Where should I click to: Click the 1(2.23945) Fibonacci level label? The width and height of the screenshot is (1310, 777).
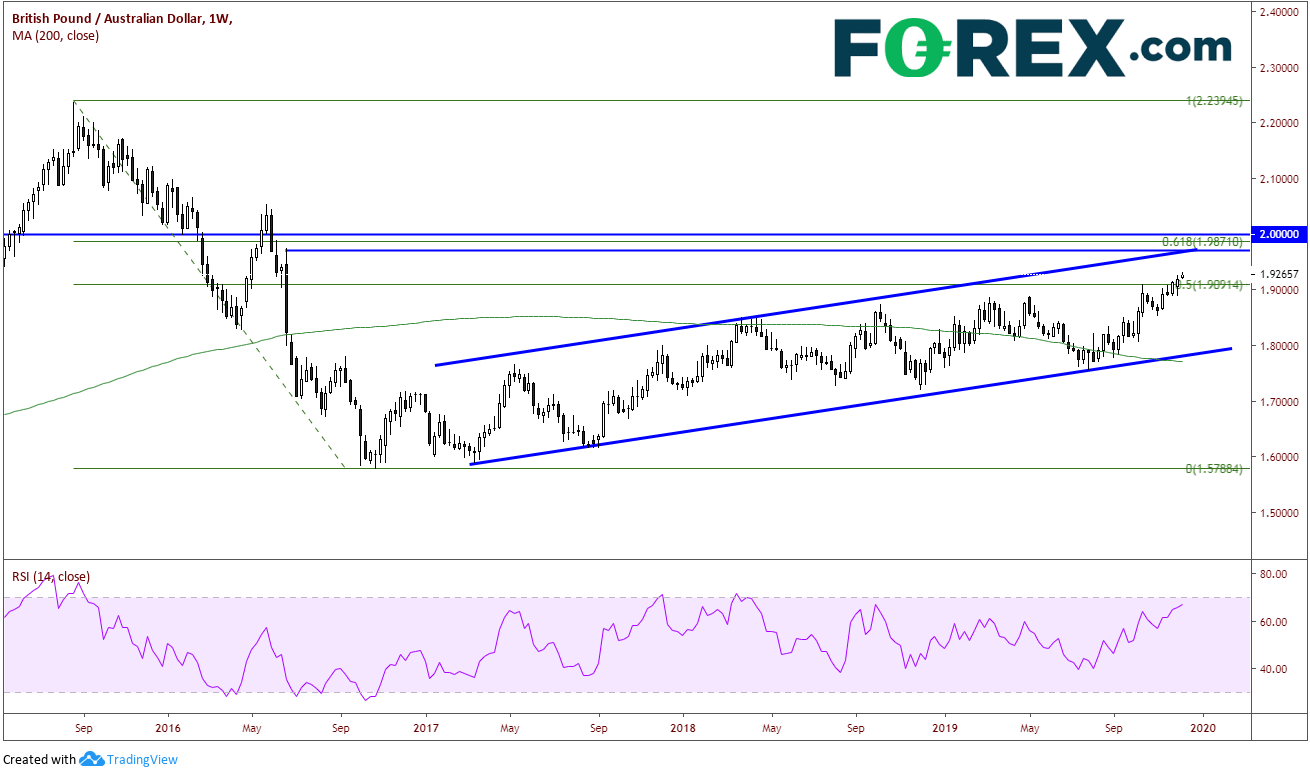coord(1214,101)
